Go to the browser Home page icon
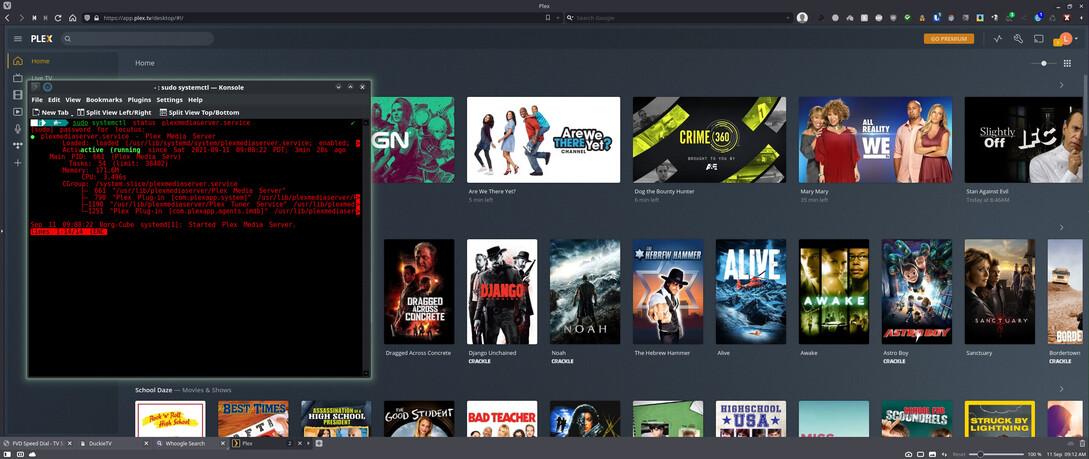This screenshot has width=1089, height=459. coord(72,17)
